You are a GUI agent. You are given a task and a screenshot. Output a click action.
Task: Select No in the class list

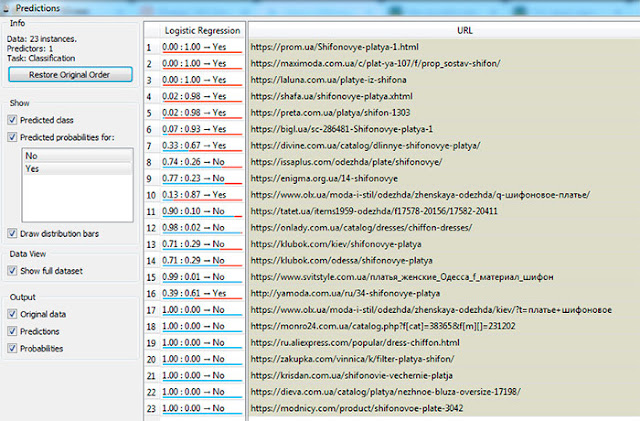tap(78, 156)
